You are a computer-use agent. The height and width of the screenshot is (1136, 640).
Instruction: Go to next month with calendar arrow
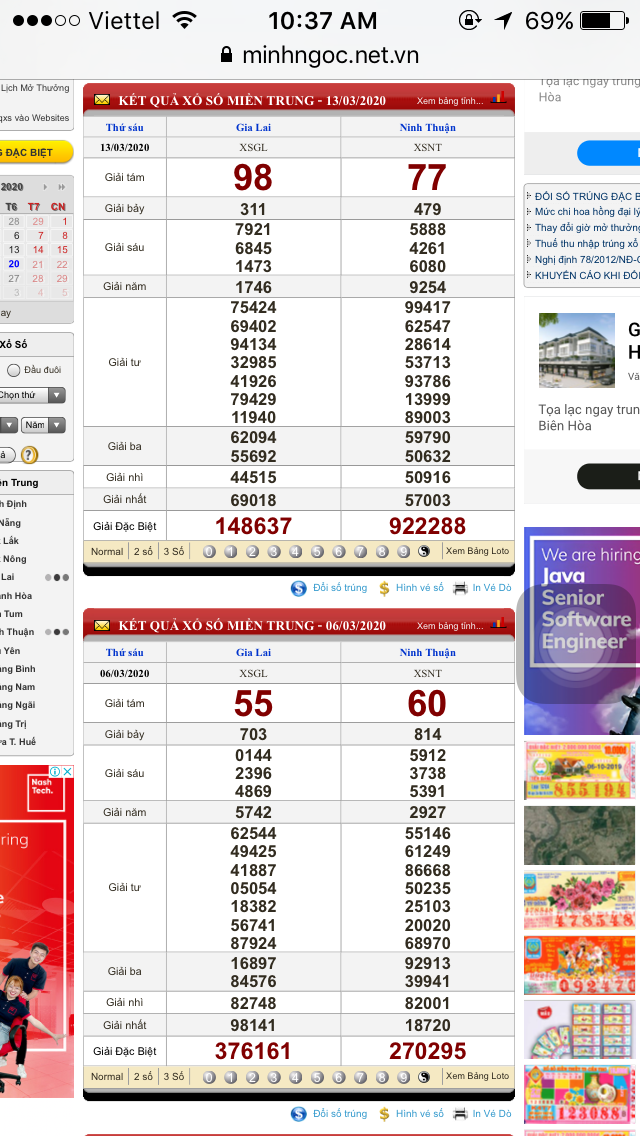62,187
